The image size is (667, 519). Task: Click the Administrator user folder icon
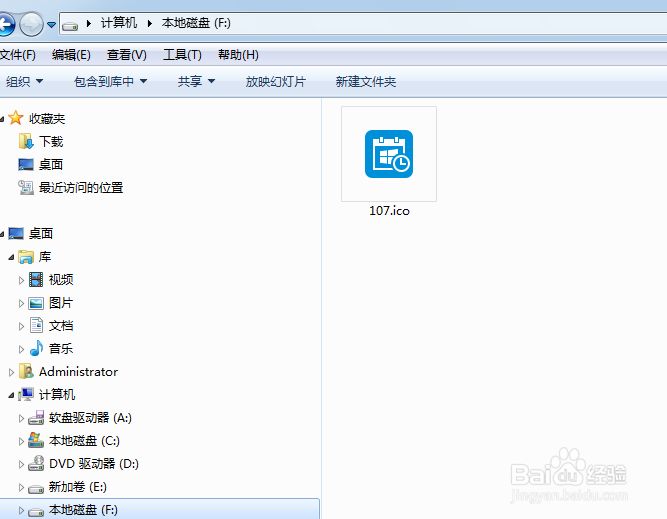pyautogui.click(x=26, y=371)
